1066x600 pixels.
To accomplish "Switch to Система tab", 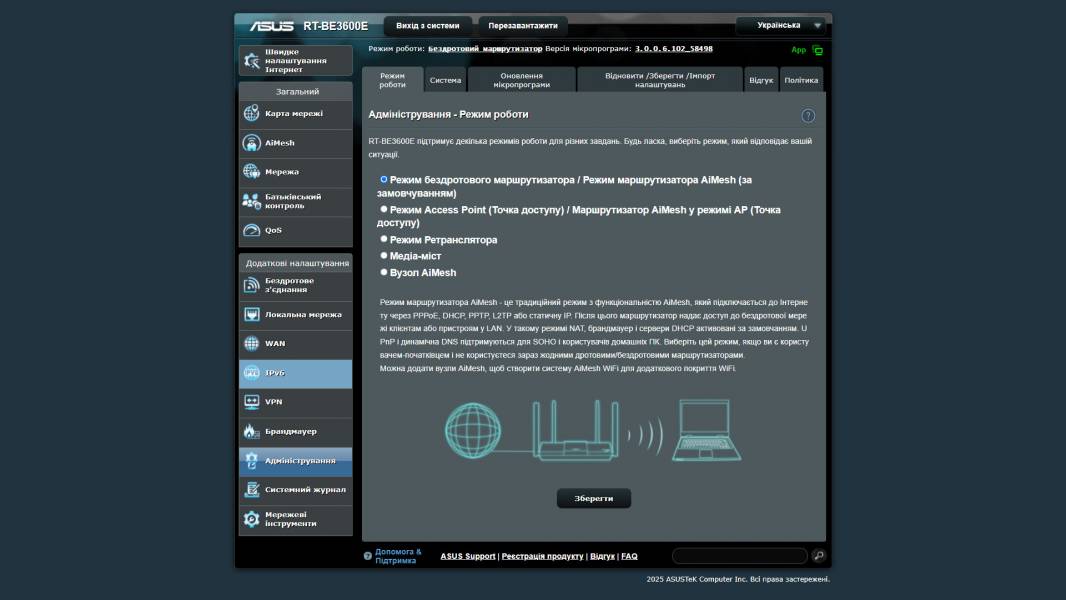I will 445,80.
